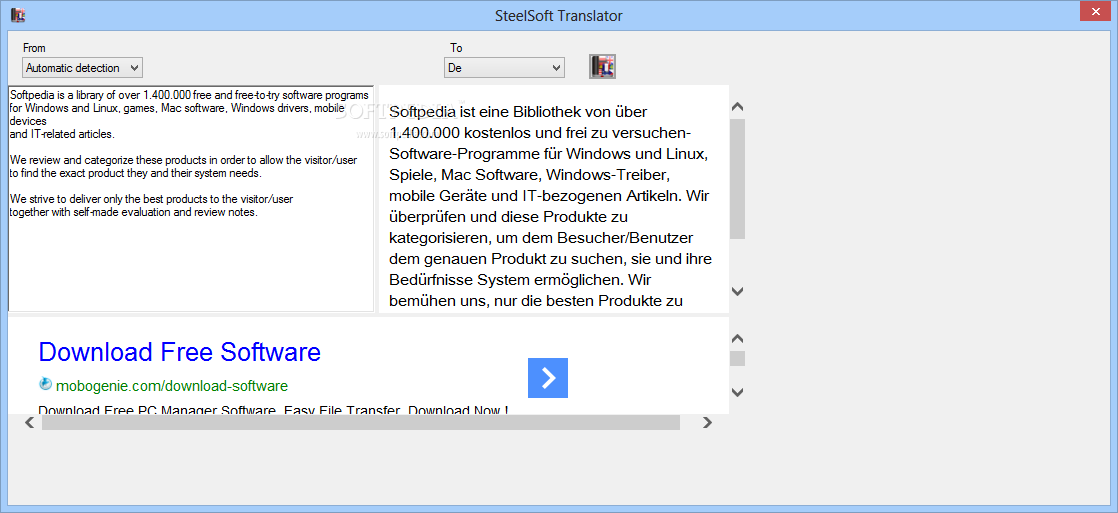Image resolution: width=1118 pixels, height=513 pixels.
Task: Click ad pane scroll up arrow
Action: tap(738, 338)
